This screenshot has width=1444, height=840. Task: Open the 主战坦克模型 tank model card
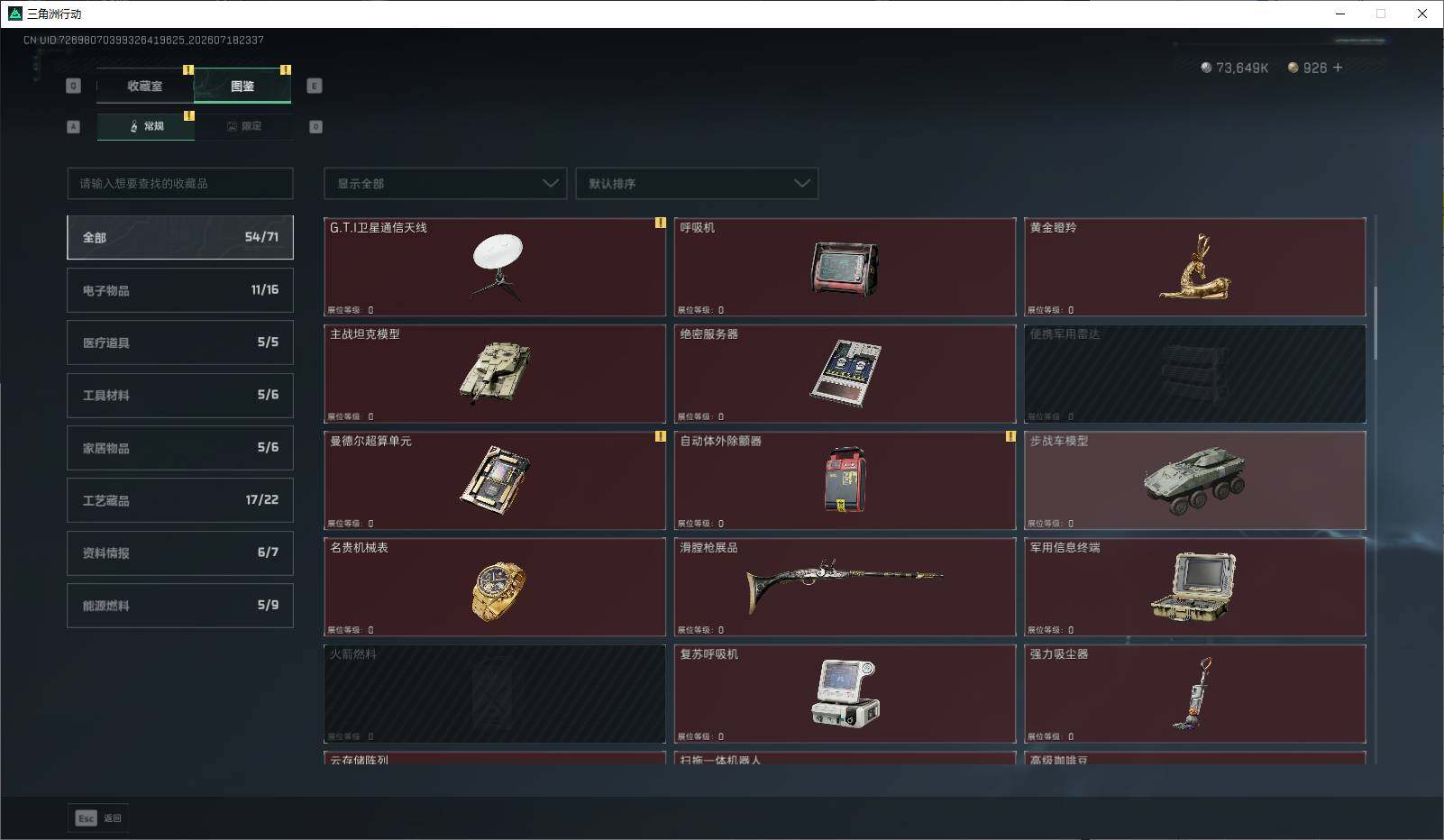495,373
